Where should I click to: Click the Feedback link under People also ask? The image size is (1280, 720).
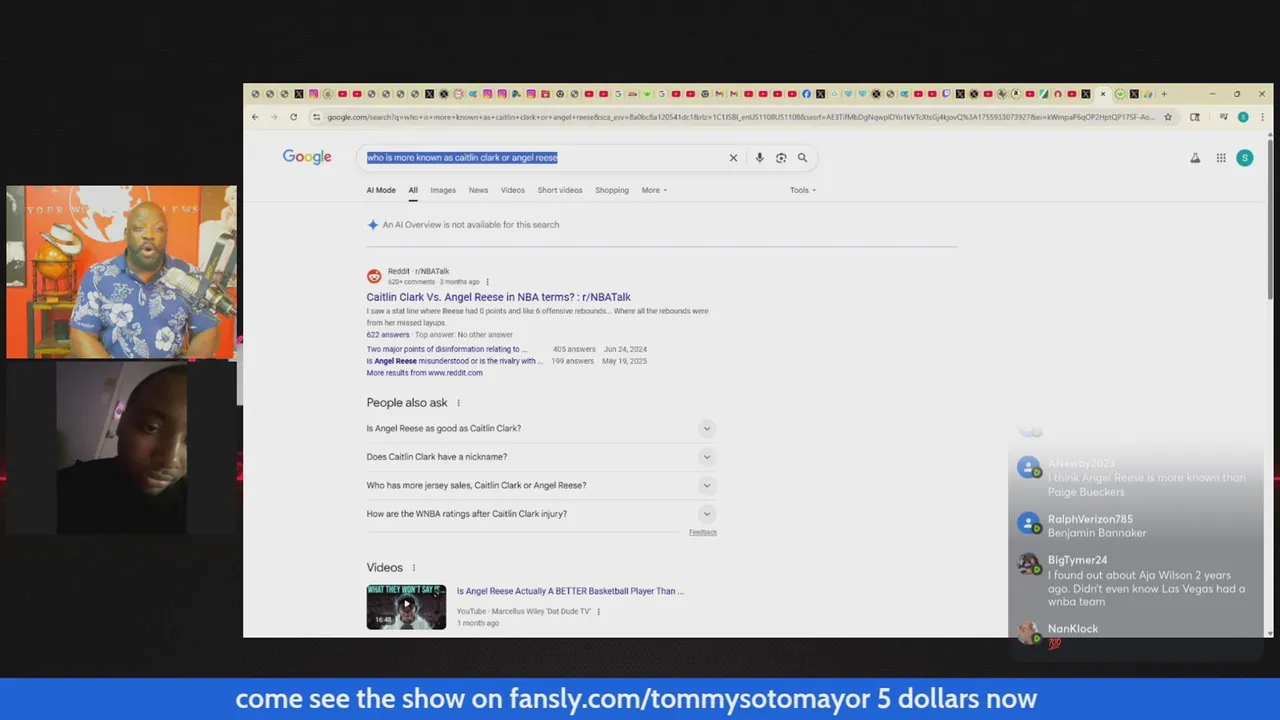(x=703, y=532)
